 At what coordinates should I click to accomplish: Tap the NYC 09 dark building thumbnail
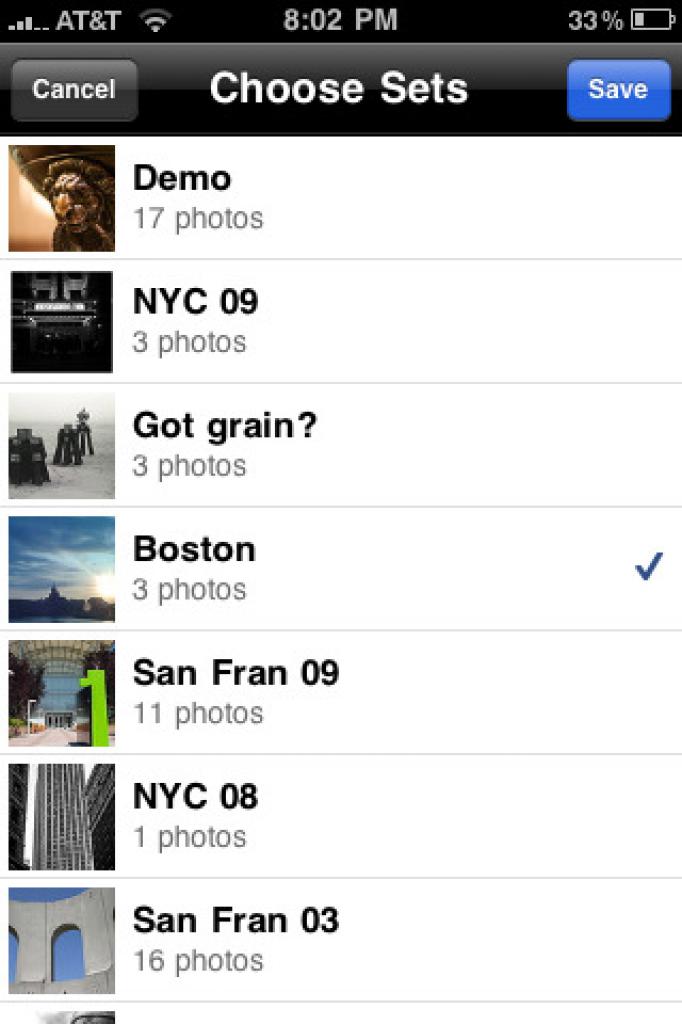61,322
